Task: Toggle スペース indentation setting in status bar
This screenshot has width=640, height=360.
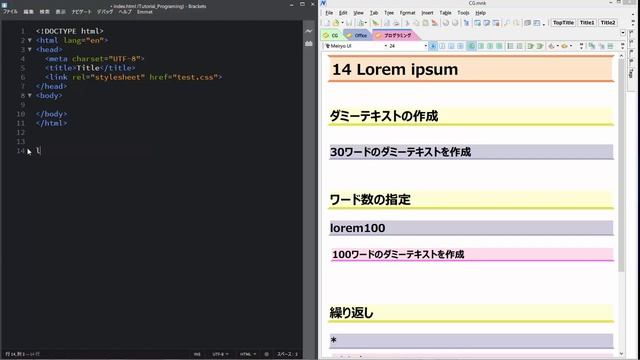Action: click(287, 354)
